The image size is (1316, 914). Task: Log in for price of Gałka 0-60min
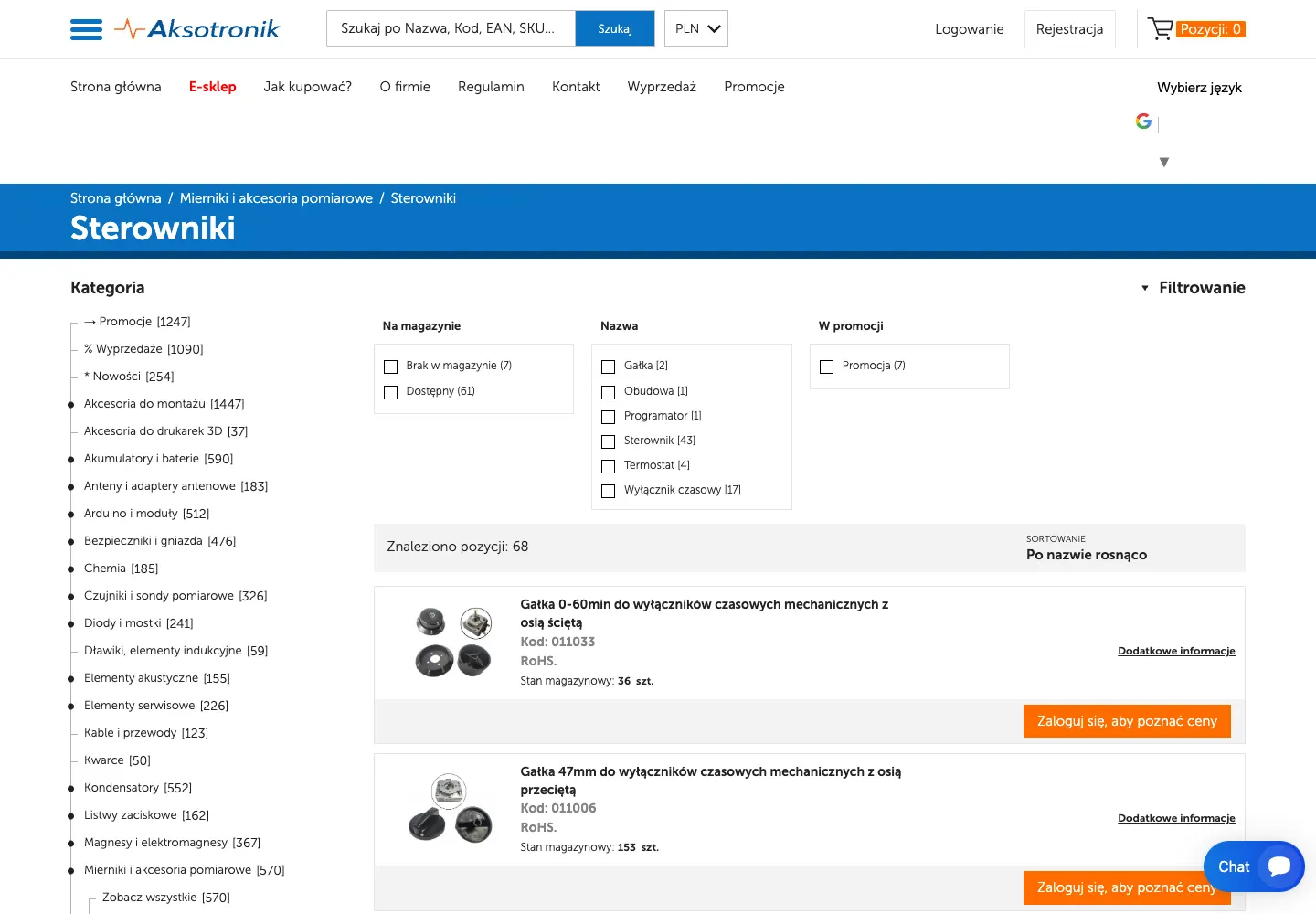[x=1127, y=721]
